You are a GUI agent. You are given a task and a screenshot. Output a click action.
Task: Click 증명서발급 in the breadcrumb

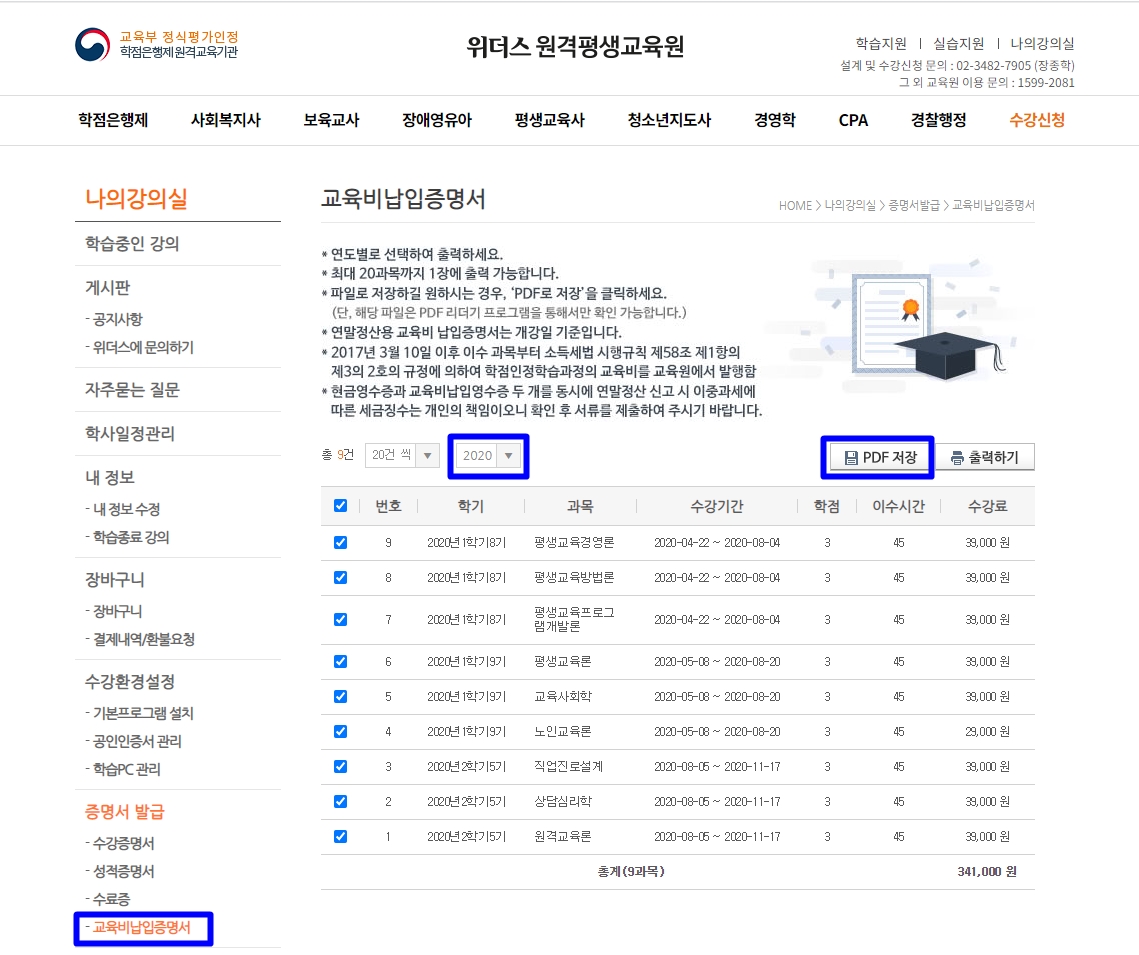(x=914, y=206)
